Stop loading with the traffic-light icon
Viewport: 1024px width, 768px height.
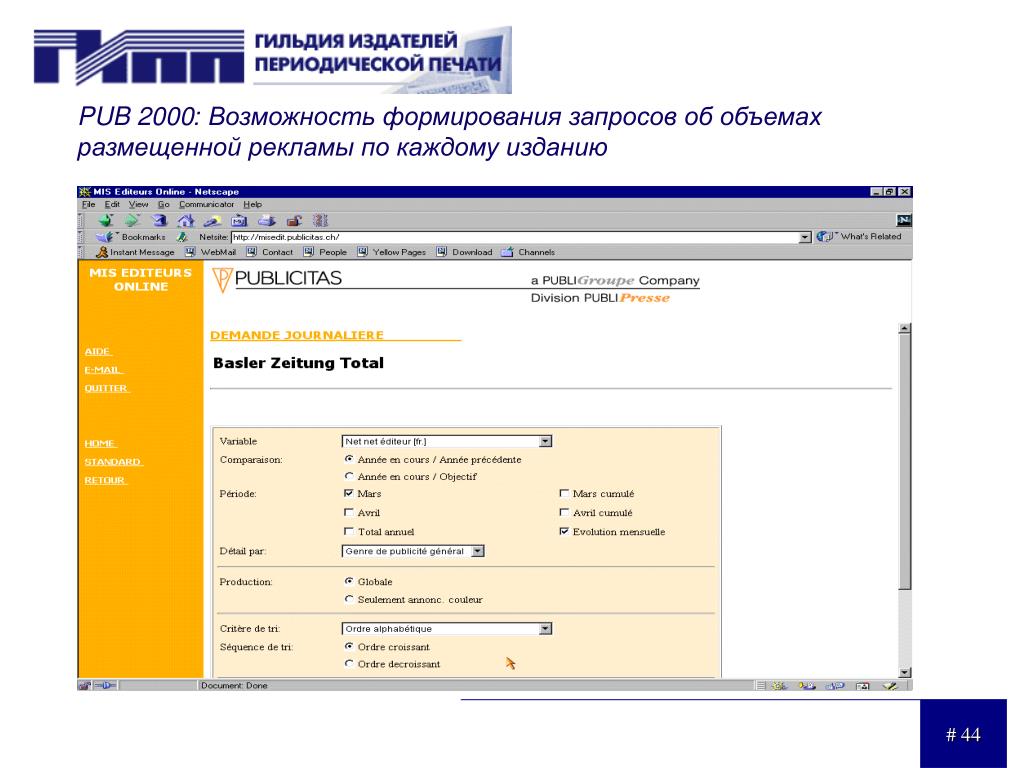pyautogui.click(x=320, y=221)
